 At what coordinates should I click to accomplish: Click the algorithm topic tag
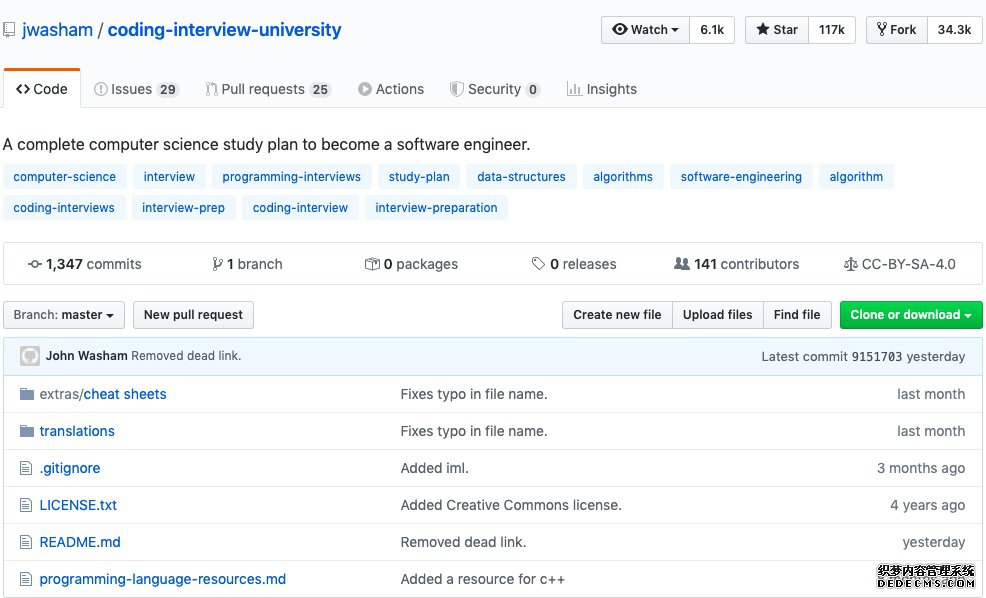tap(856, 177)
